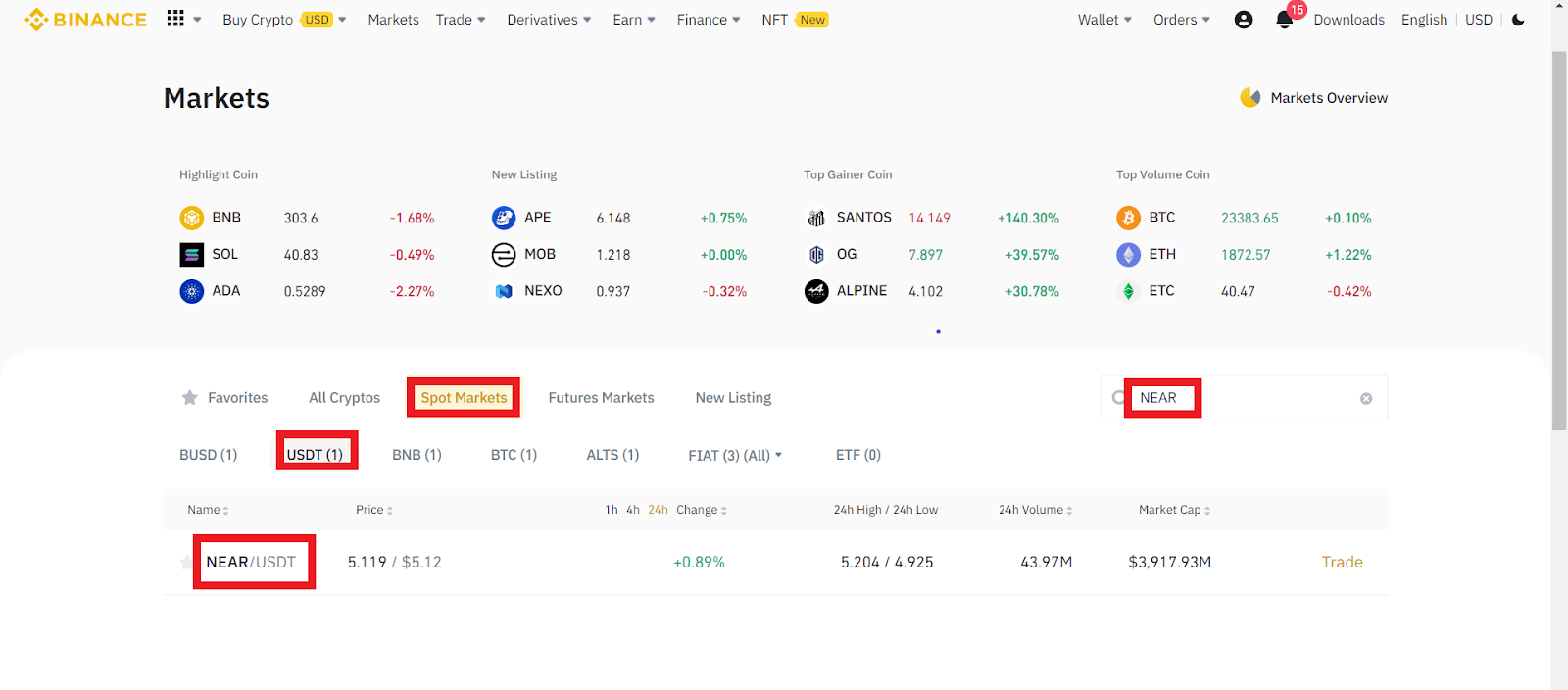Screen dimensions: 1568x690
Task: Click the ETC coin icon
Action: point(1128,291)
